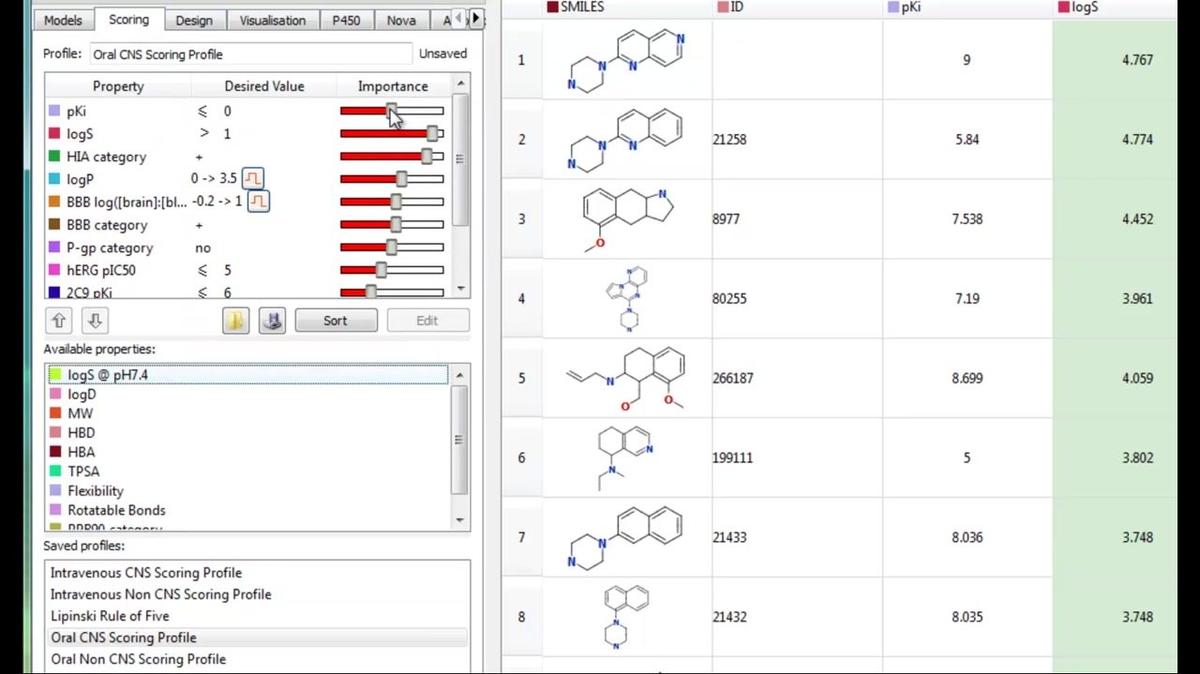Click the Edit button

427,320
